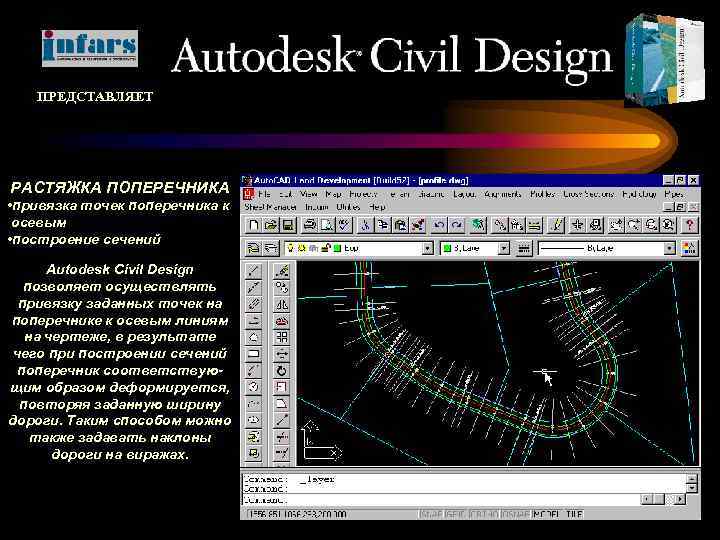Viewport: 720px width, 540px height.
Task: Open the Linetype button icon
Action: coord(523,248)
